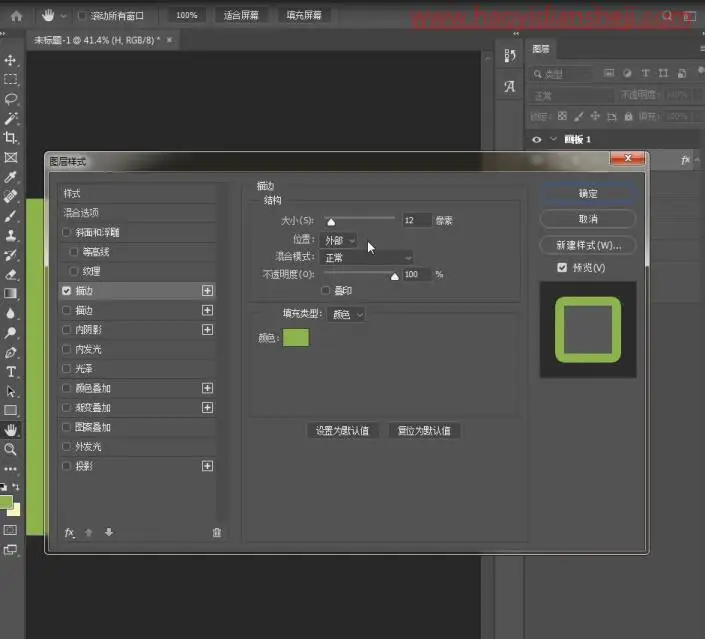The height and width of the screenshot is (639, 705).
Task: Select the Clone Stamp tool
Action: pyautogui.click(x=10, y=235)
